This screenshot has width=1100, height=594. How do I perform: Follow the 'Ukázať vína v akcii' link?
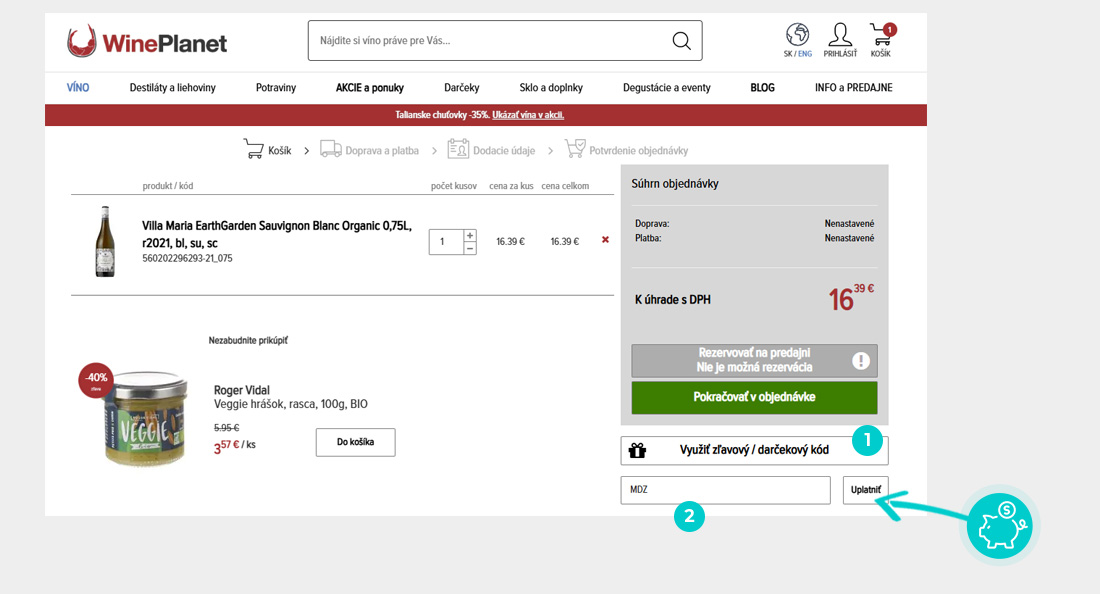(x=528, y=115)
